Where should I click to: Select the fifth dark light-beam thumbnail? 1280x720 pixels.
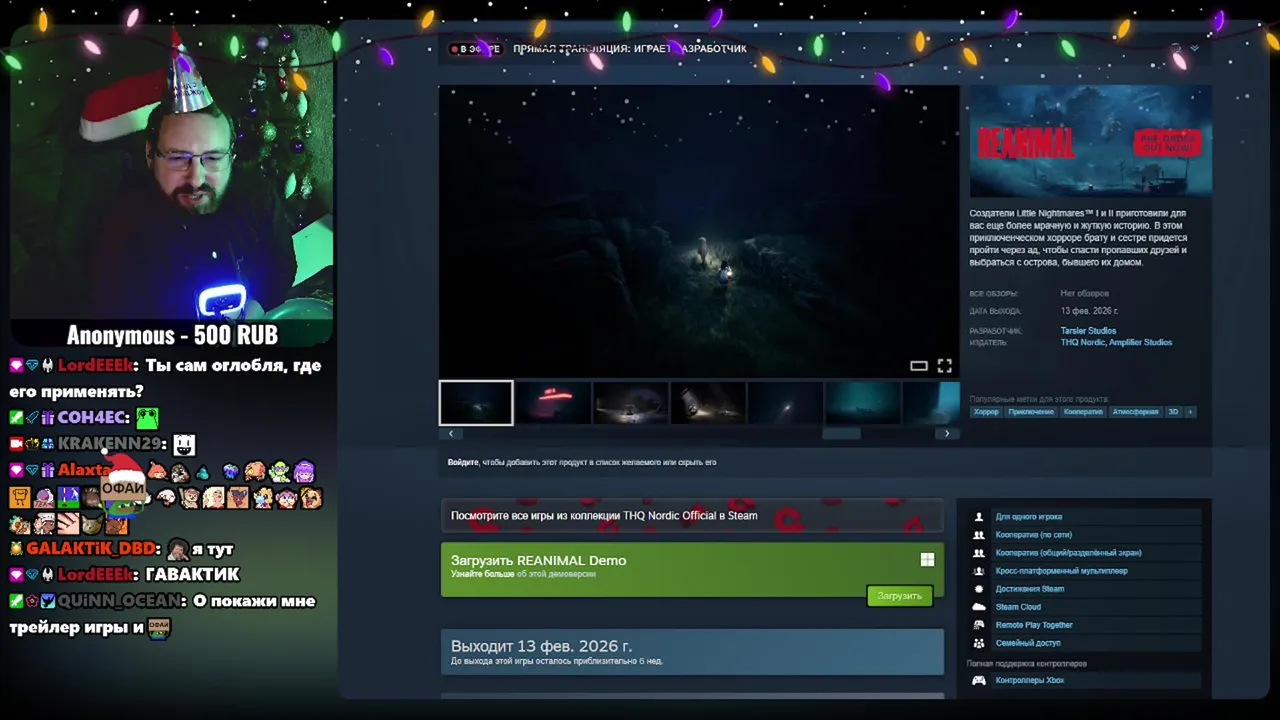coord(784,403)
